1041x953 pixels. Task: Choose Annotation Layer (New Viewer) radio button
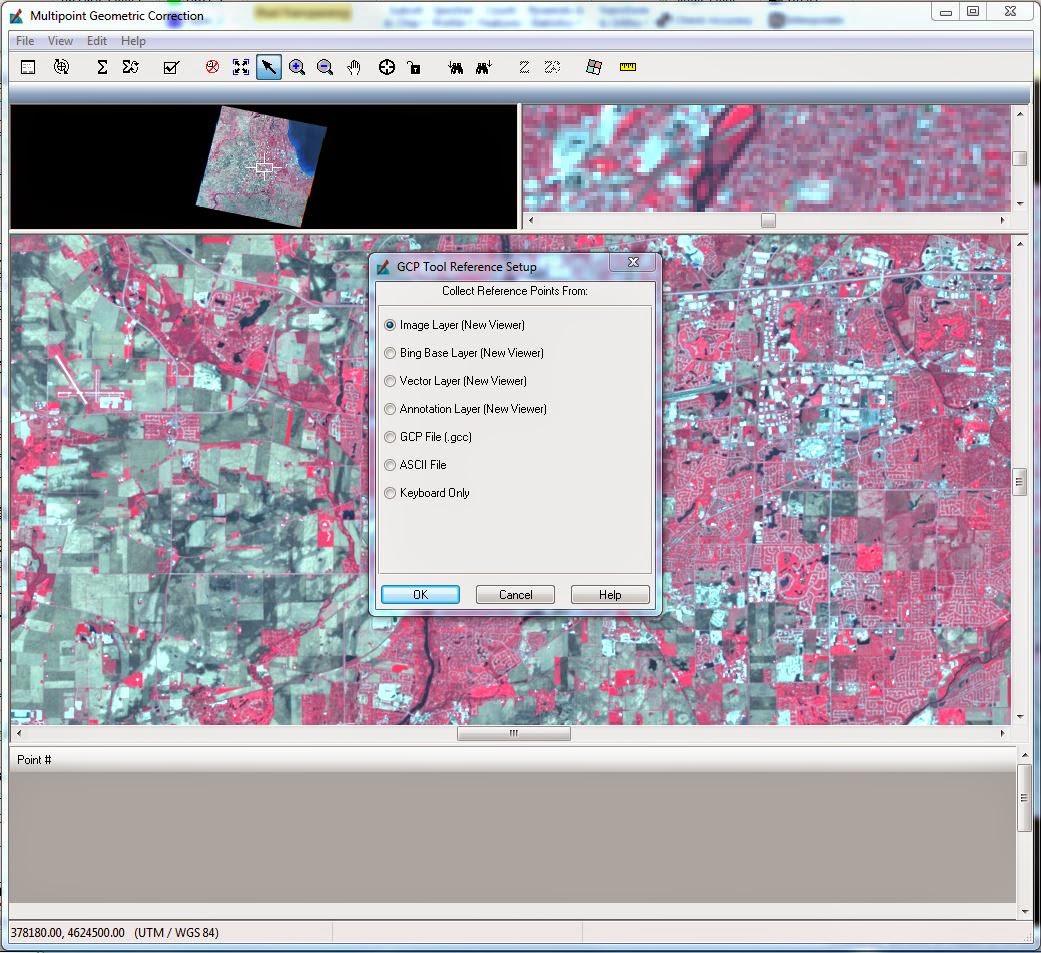point(390,409)
